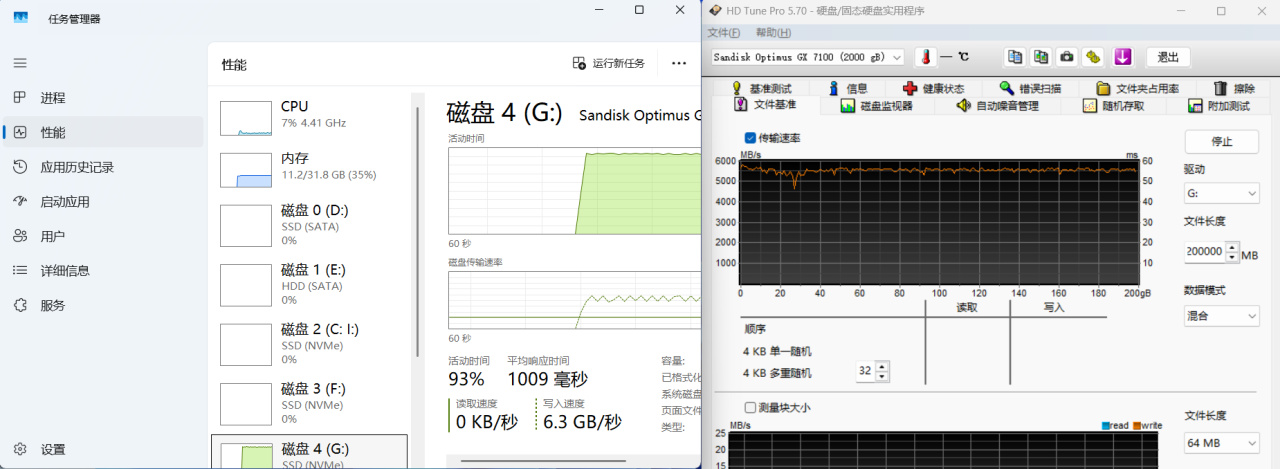Open 用户 (Users) in Task Manager sidebar
The height and width of the screenshot is (469, 1280).
pyautogui.click(x=103, y=236)
